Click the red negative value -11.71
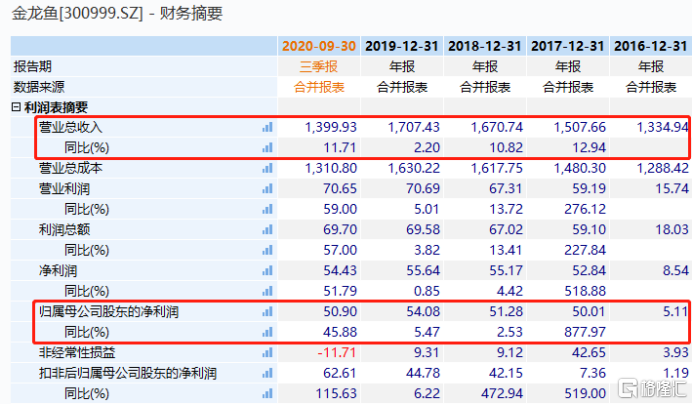 [337, 352]
